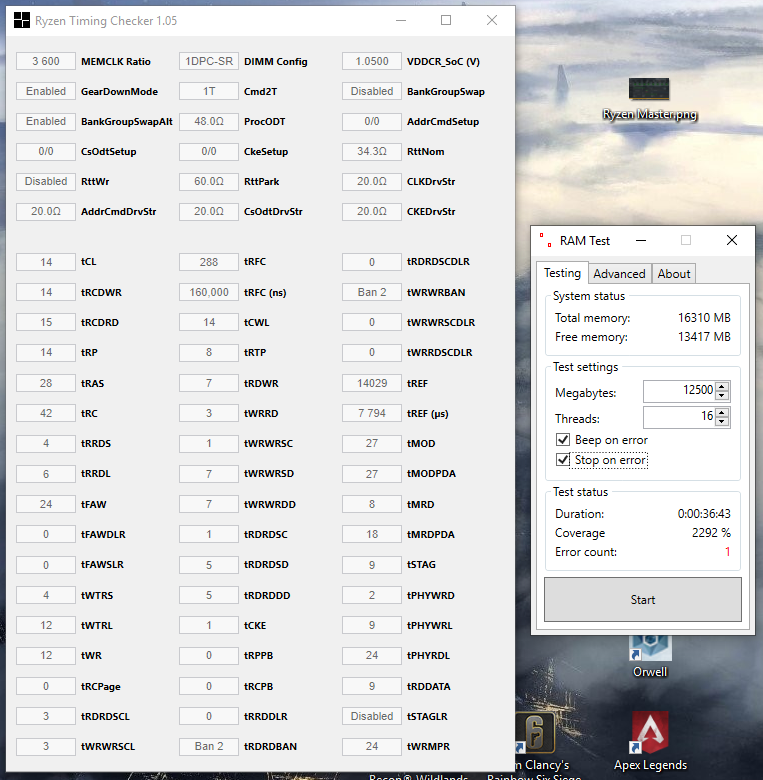Click the tMRDPDA value 18
This screenshot has height=780, width=763.
pyautogui.click(x=372, y=534)
